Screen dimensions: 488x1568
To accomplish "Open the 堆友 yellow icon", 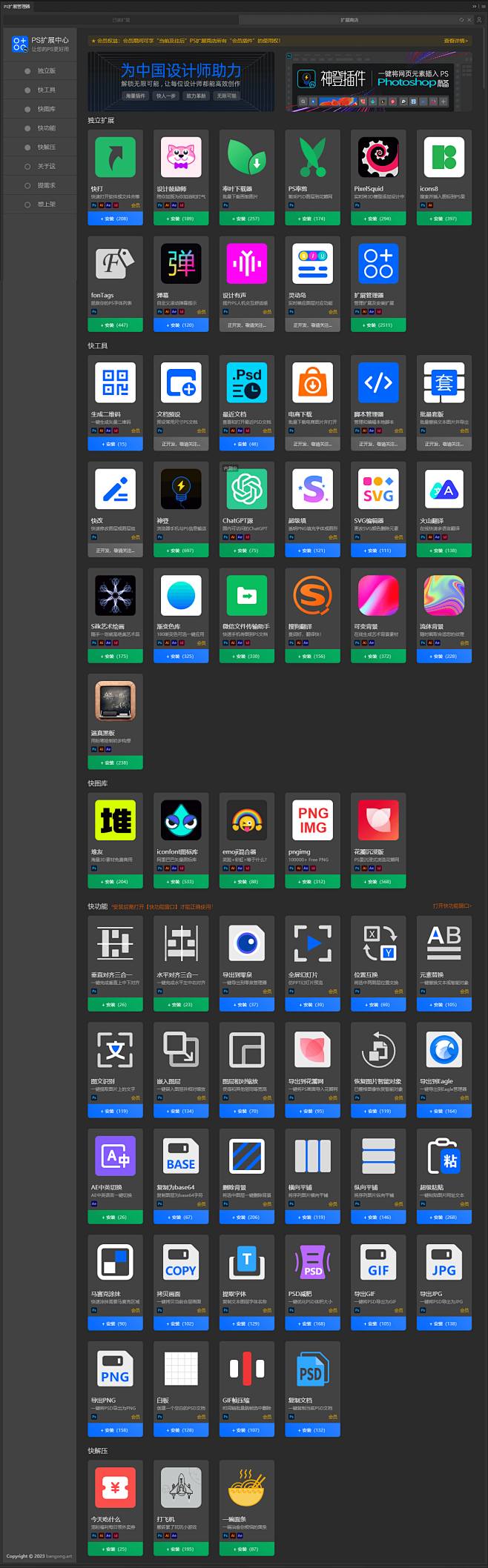I will (x=115, y=820).
